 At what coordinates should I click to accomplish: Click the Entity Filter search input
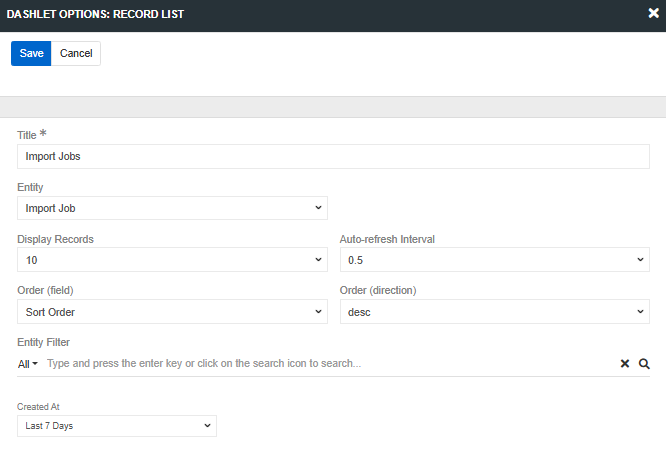(x=329, y=363)
